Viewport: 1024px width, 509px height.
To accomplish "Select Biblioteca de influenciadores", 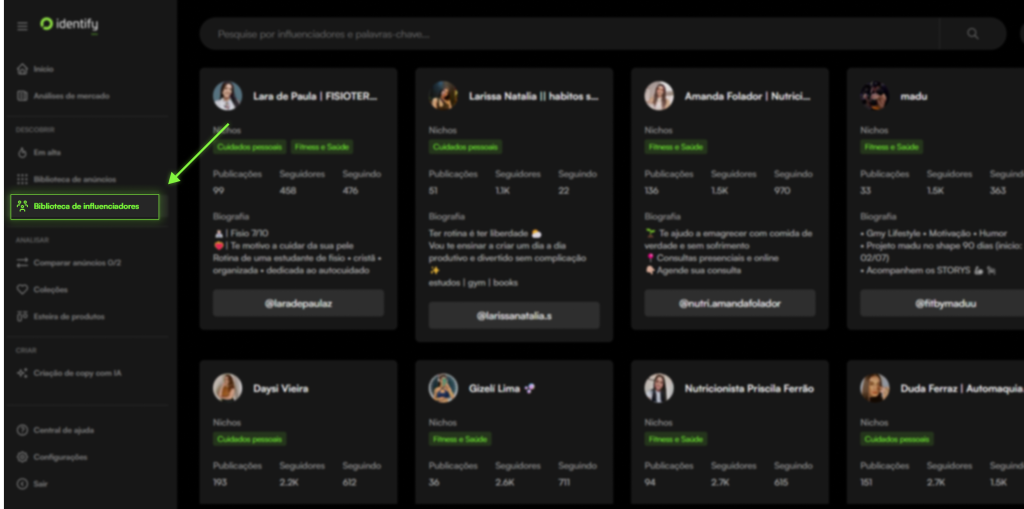I will 85,207.
